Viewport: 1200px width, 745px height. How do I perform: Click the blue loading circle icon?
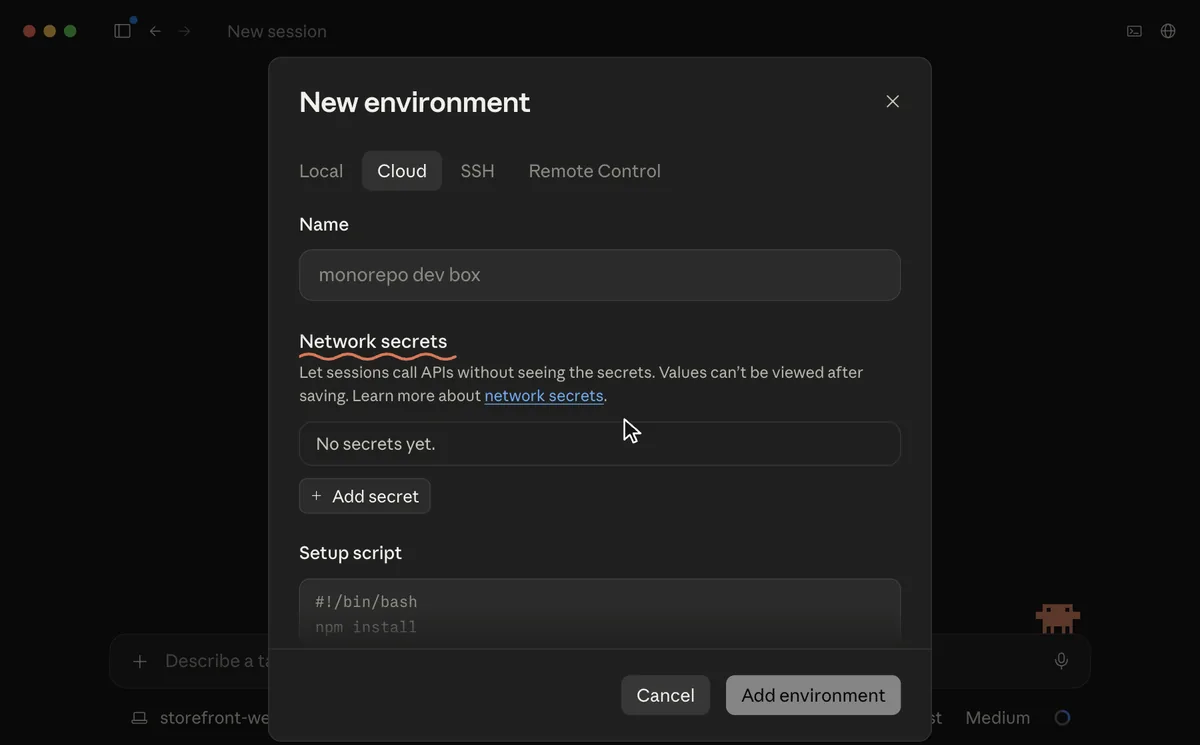(1062, 718)
